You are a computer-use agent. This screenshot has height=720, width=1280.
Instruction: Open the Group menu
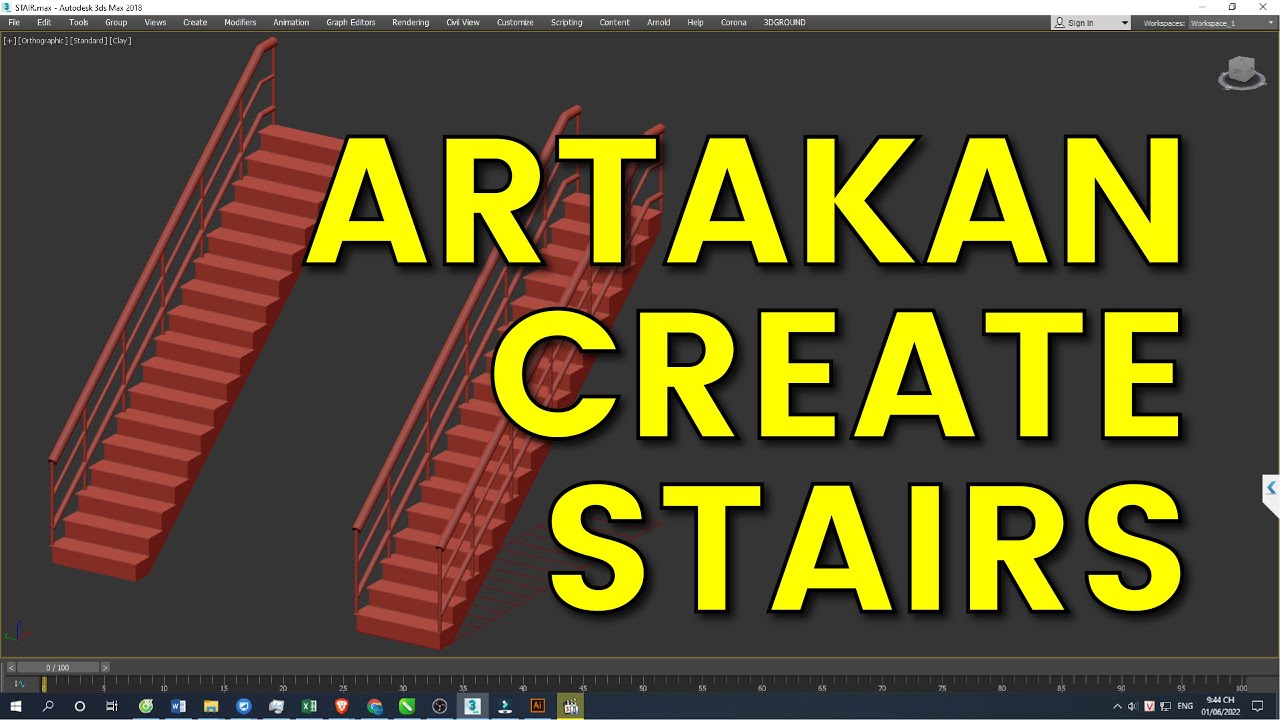pyautogui.click(x=116, y=22)
